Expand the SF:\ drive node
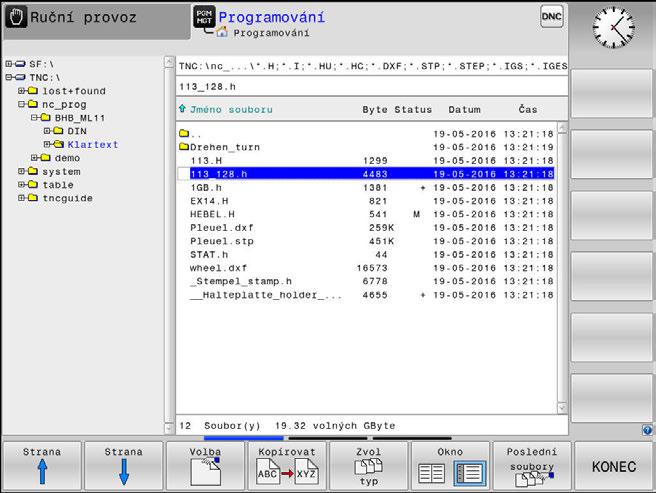Viewport: 656px width, 493px height. coord(9,64)
